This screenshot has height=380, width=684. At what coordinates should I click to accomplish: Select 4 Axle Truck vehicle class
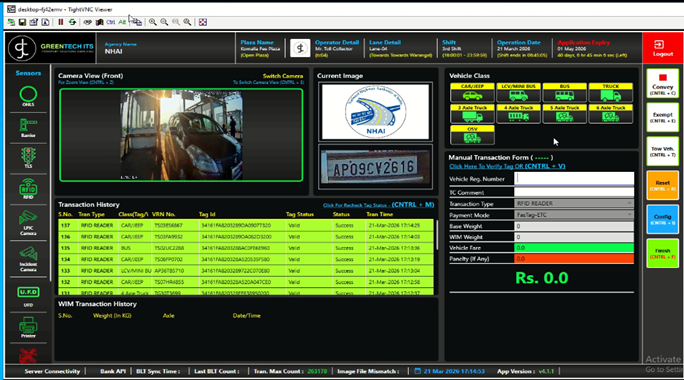tap(518, 113)
